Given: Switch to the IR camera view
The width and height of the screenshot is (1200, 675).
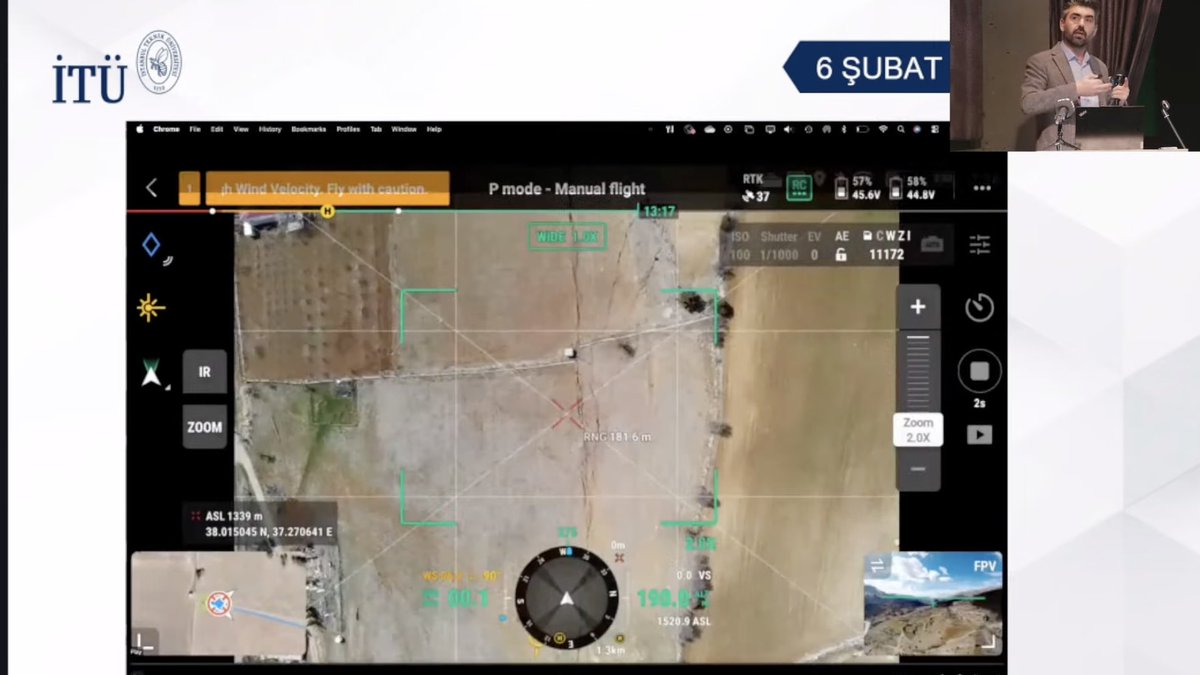Looking at the screenshot, I should [x=204, y=371].
